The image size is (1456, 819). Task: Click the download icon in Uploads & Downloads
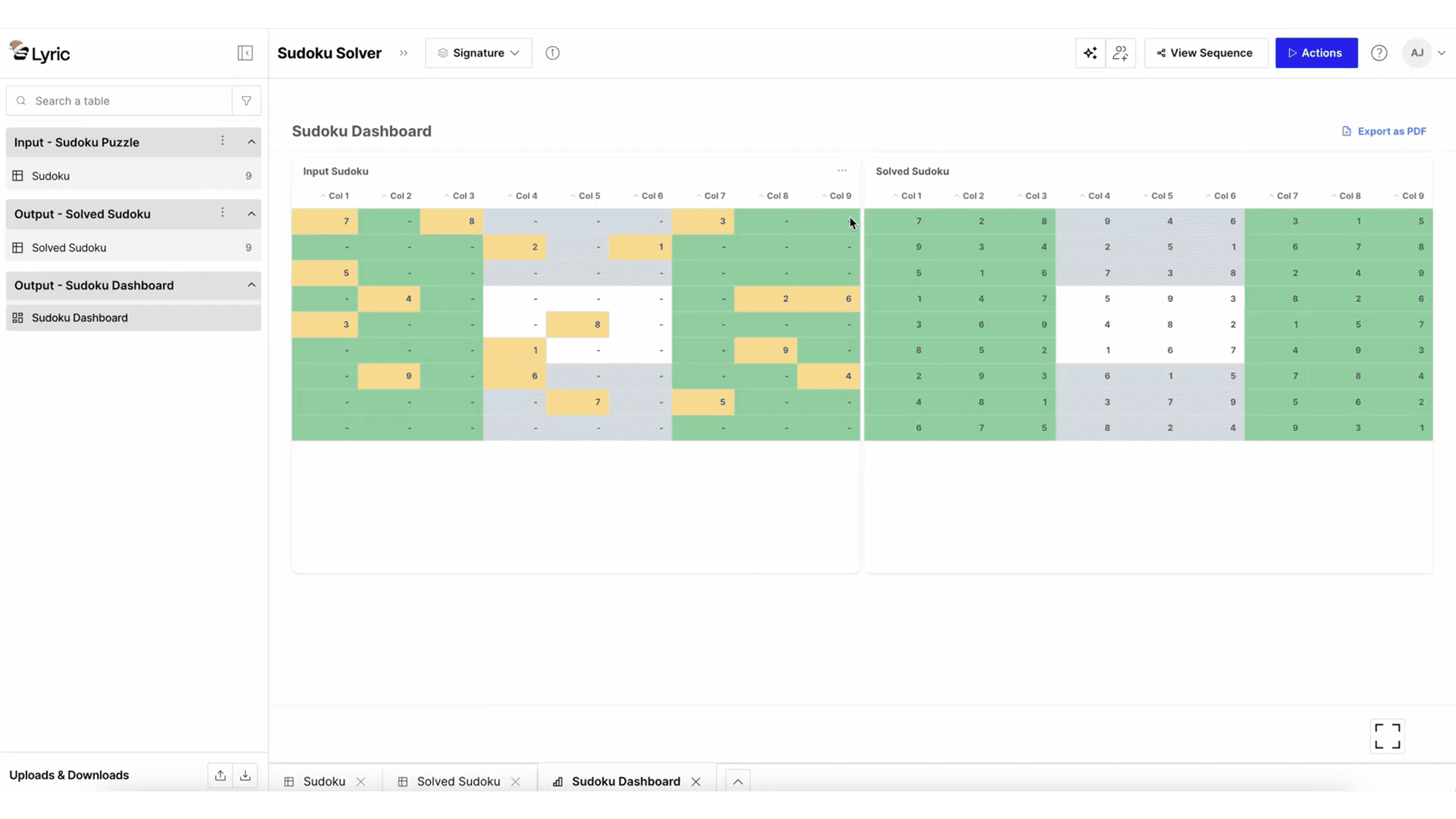pos(245,775)
